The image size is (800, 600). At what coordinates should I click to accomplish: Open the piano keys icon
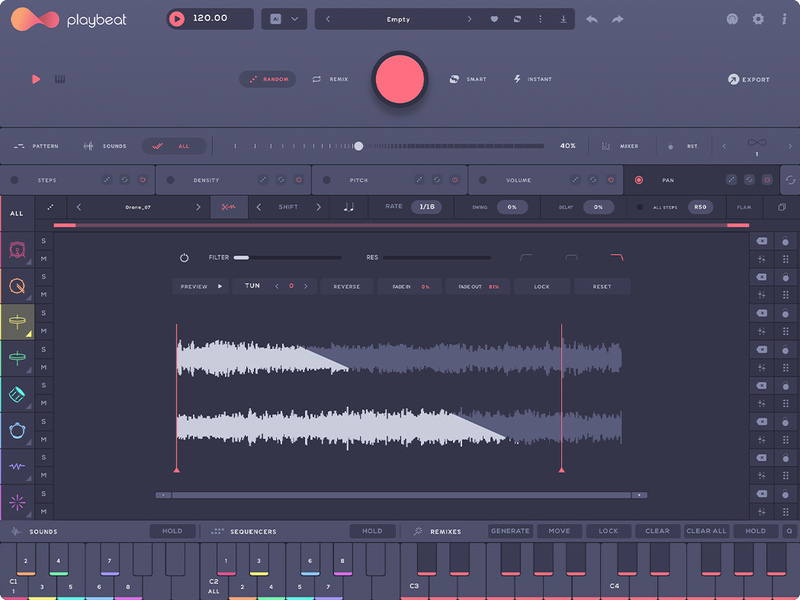pyautogui.click(x=60, y=79)
